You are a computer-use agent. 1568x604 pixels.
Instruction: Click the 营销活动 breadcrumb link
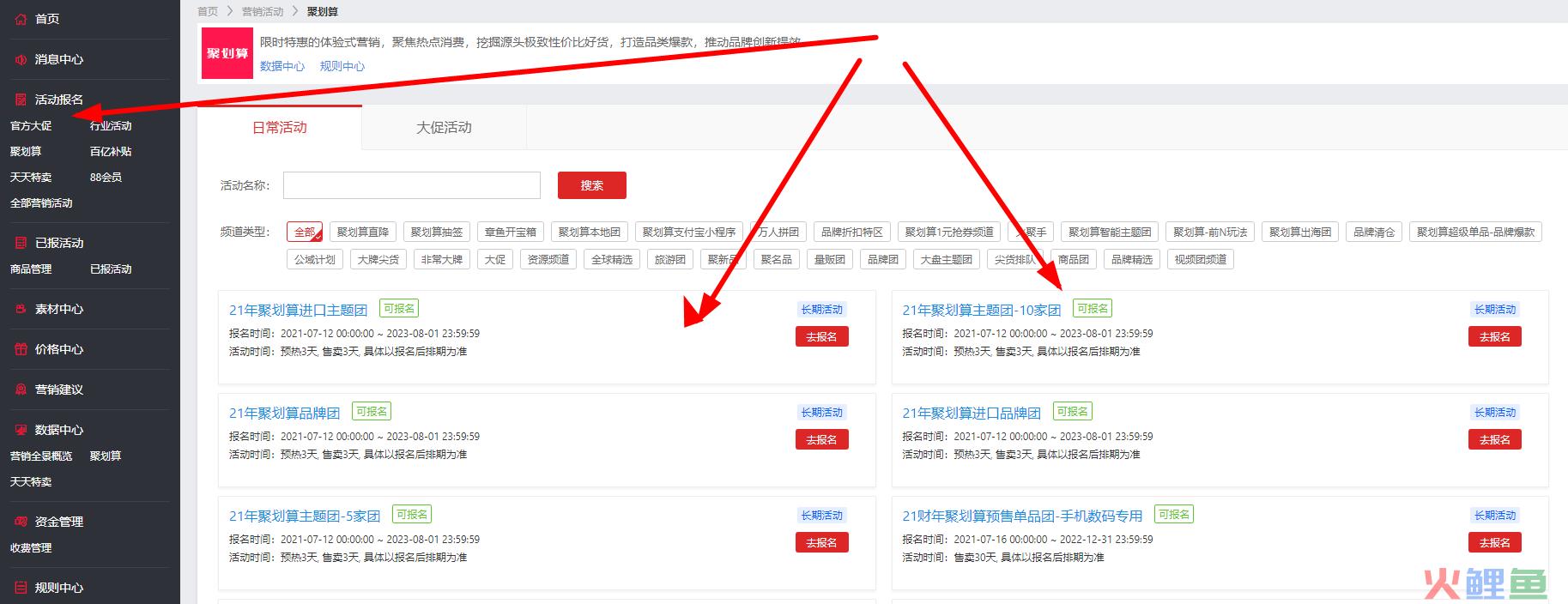[x=263, y=11]
